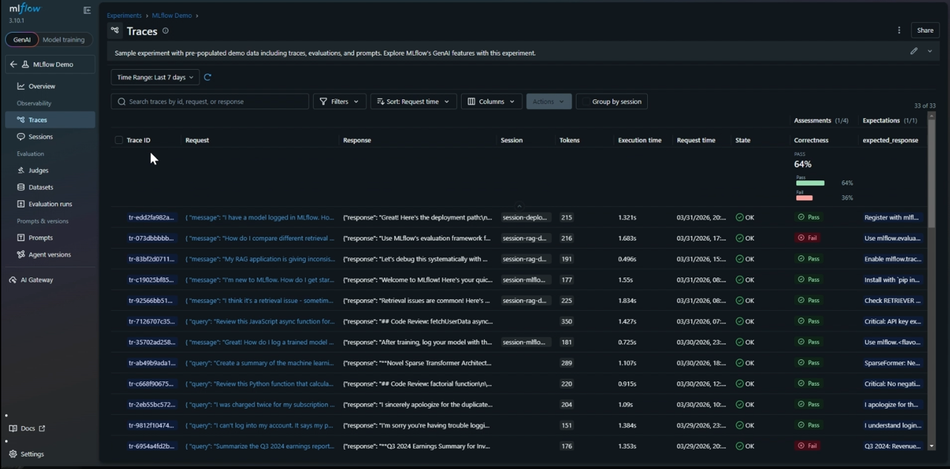Viewport: 950px width, 469px height.
Task: Click the OK state icon for tr-edd2fa982a
Action: coord(739,218)
